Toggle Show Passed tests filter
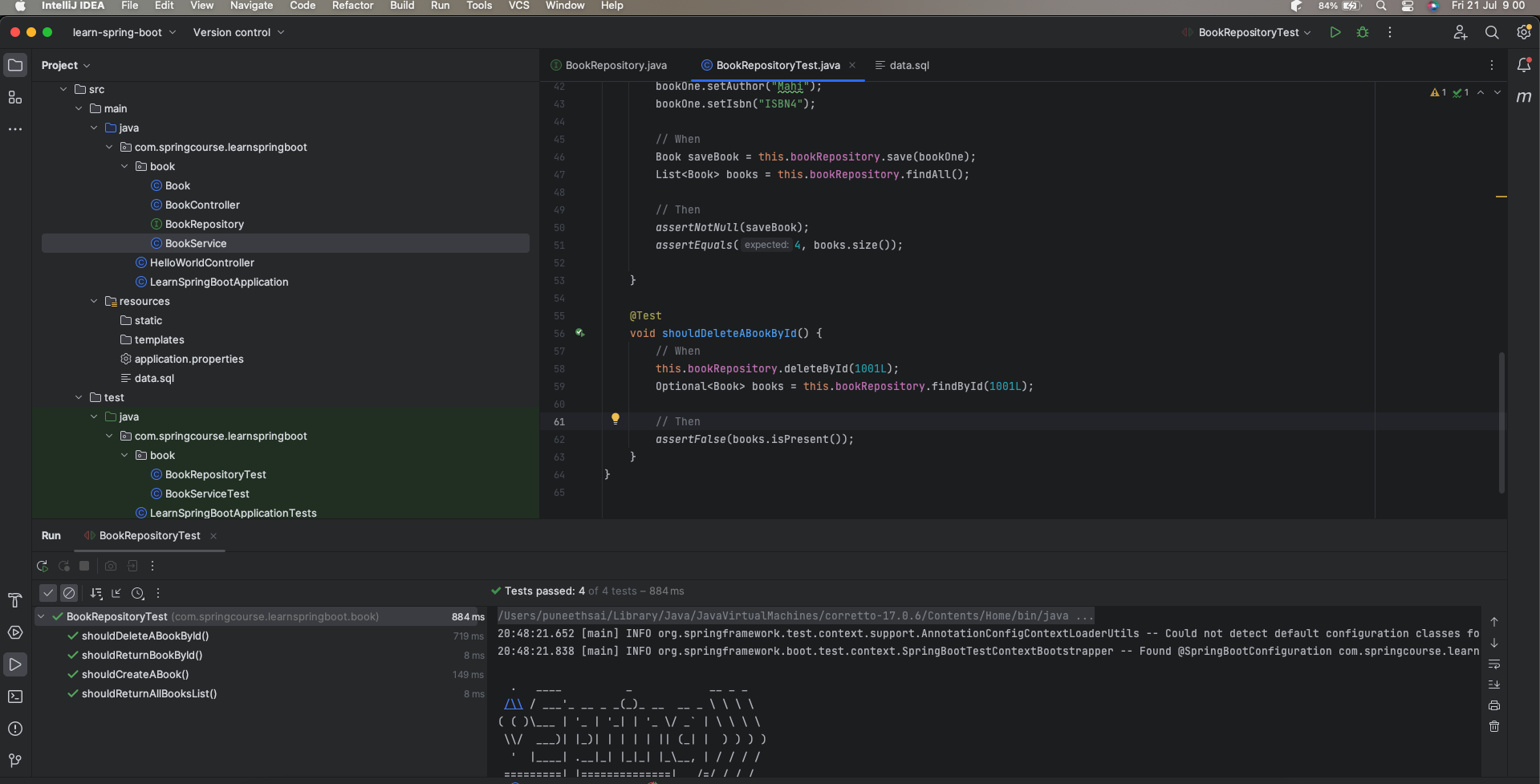The height and width of the screenshot is (784, 1540). [48, 593]
